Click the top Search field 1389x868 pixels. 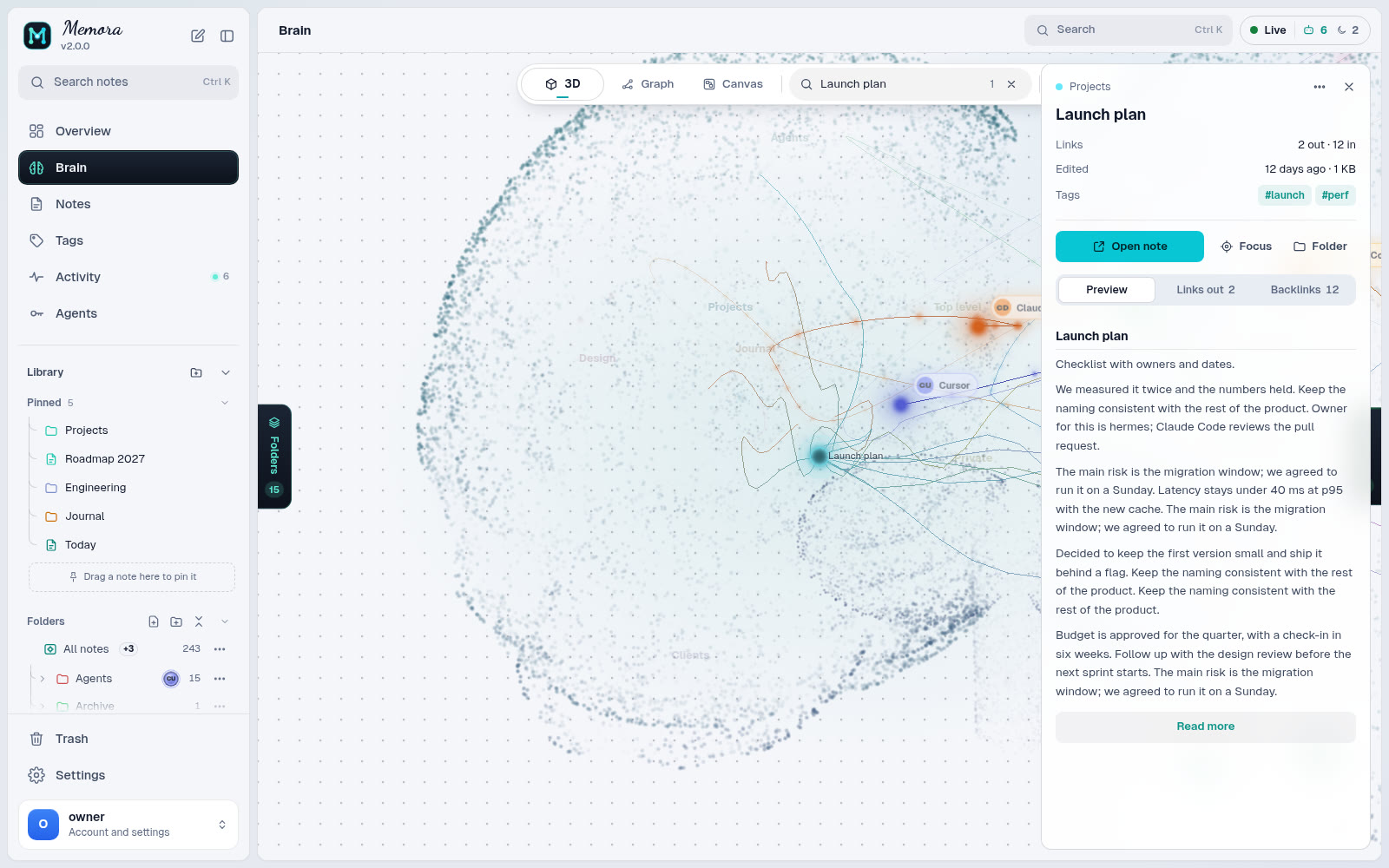[x=1129, y=30]
